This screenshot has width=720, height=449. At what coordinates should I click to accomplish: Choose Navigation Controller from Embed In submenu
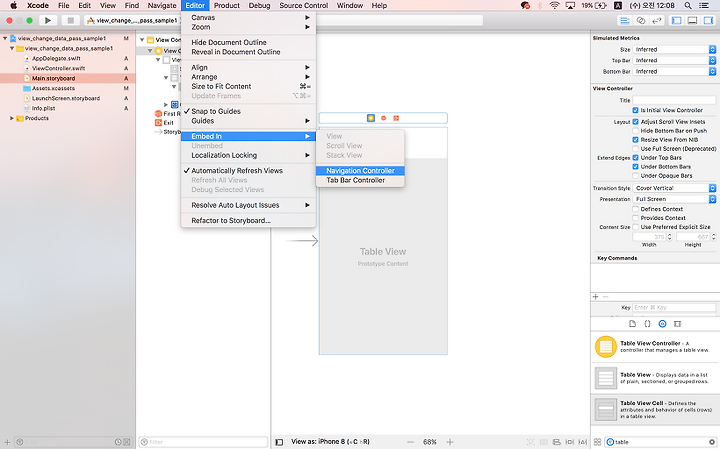pyautogui.click(x=360, y=170)
